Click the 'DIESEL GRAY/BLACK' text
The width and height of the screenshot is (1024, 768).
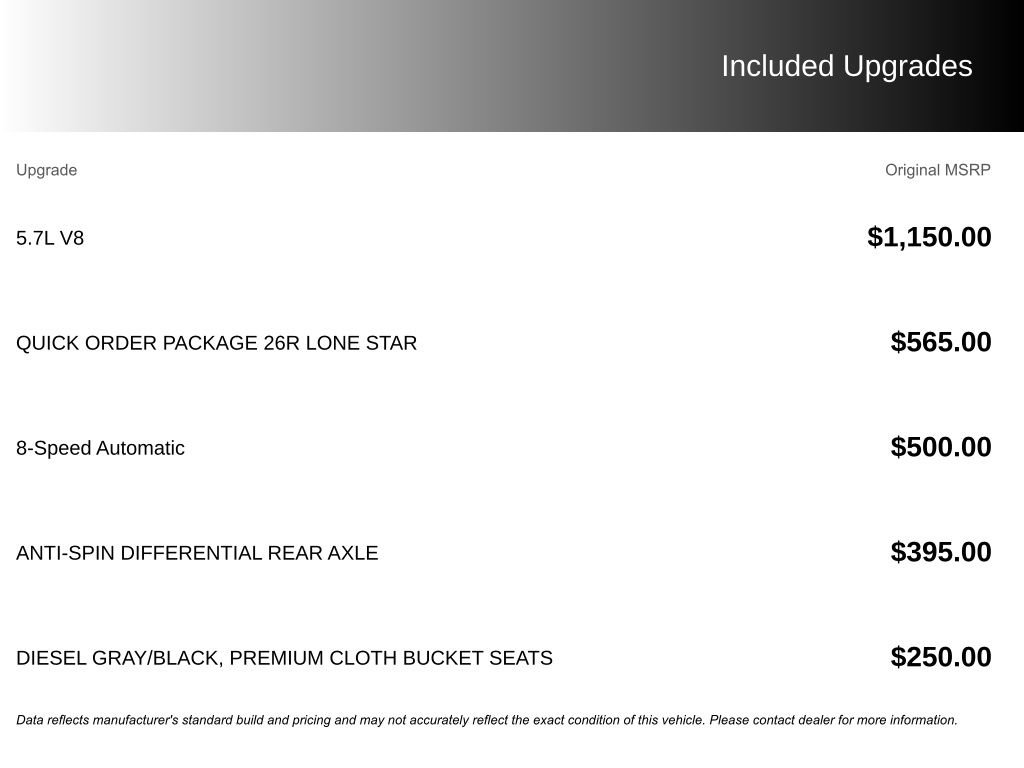[x=120, y=658]
